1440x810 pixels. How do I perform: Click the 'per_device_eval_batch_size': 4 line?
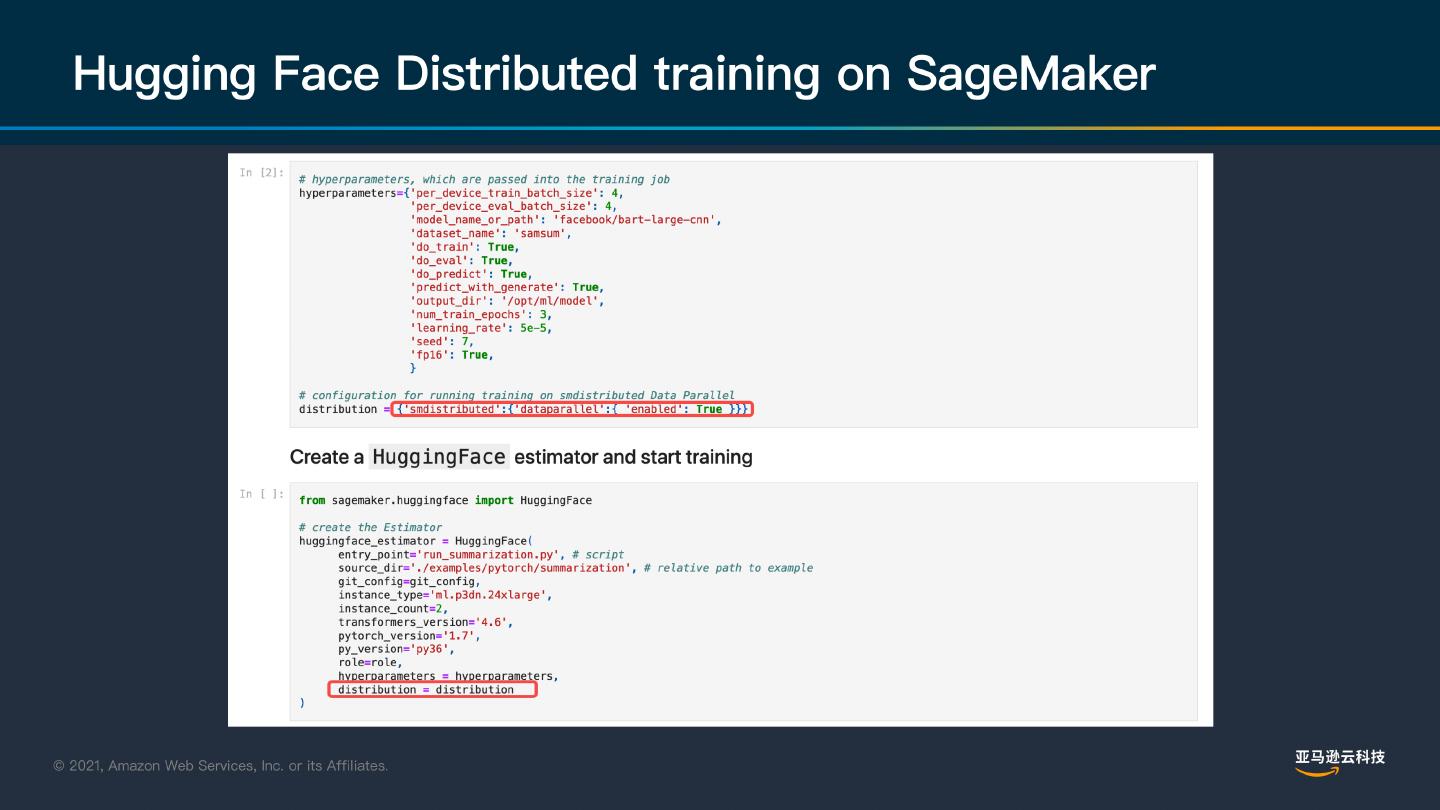pos(514,206)
